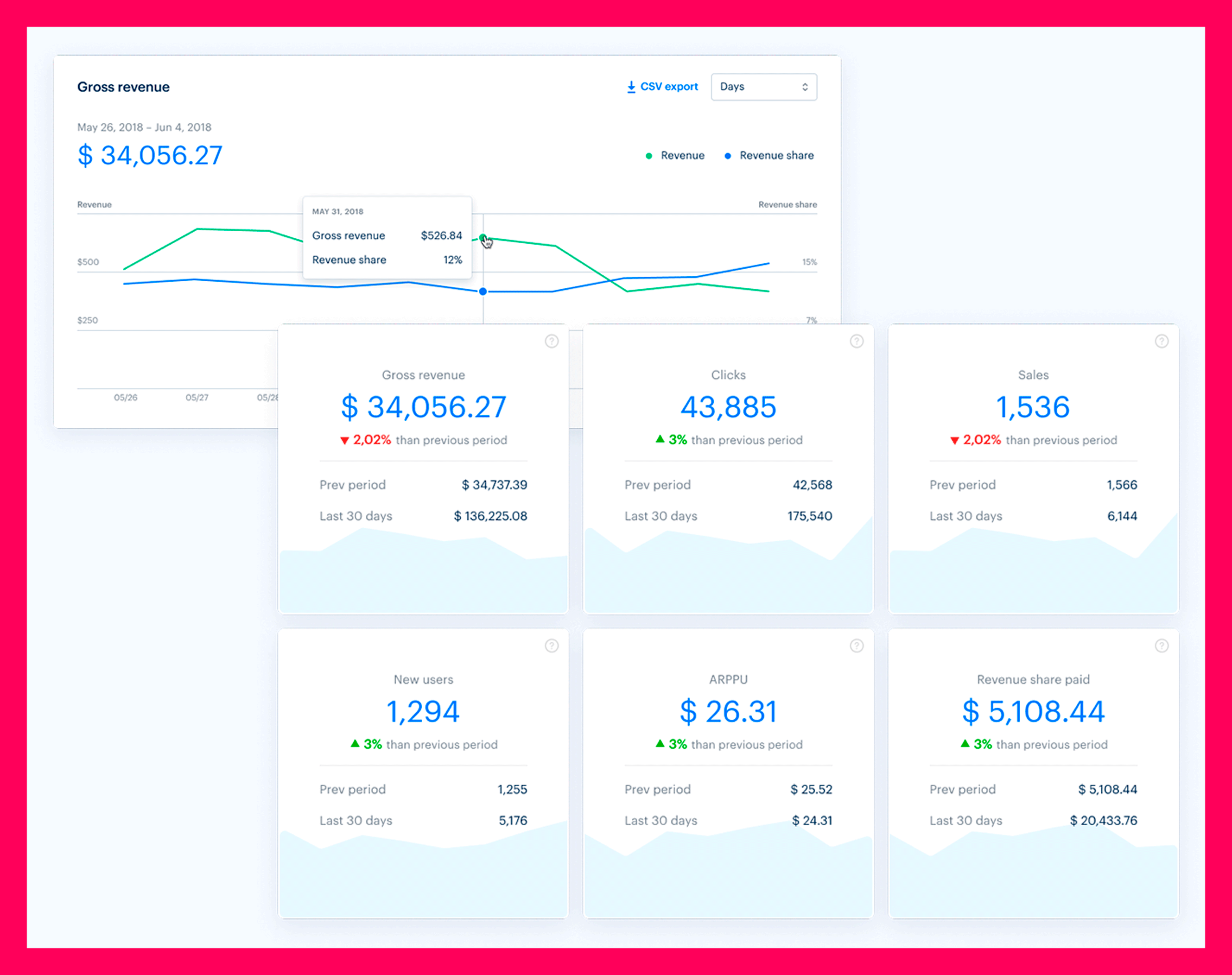The height and width of the screenshot is (975, 1232).
Task: Click the CSV export download icon
Action: pos(631,87)
